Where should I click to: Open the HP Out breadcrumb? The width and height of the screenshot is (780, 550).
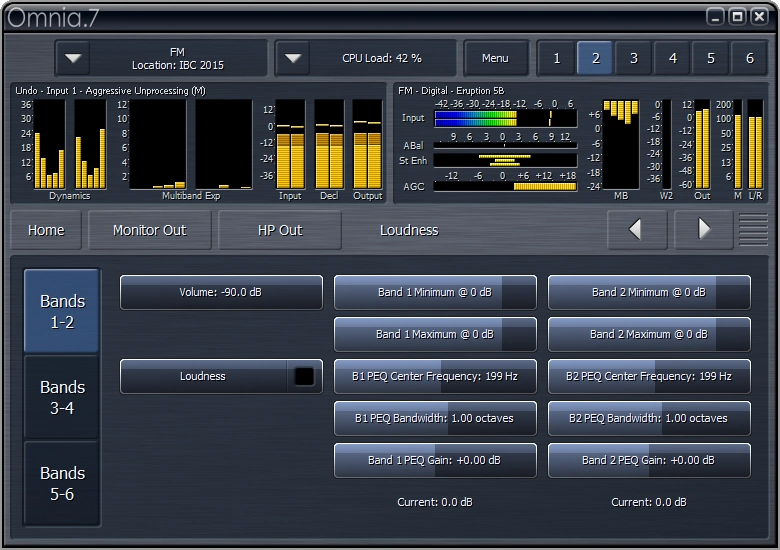tap(280, 230)
